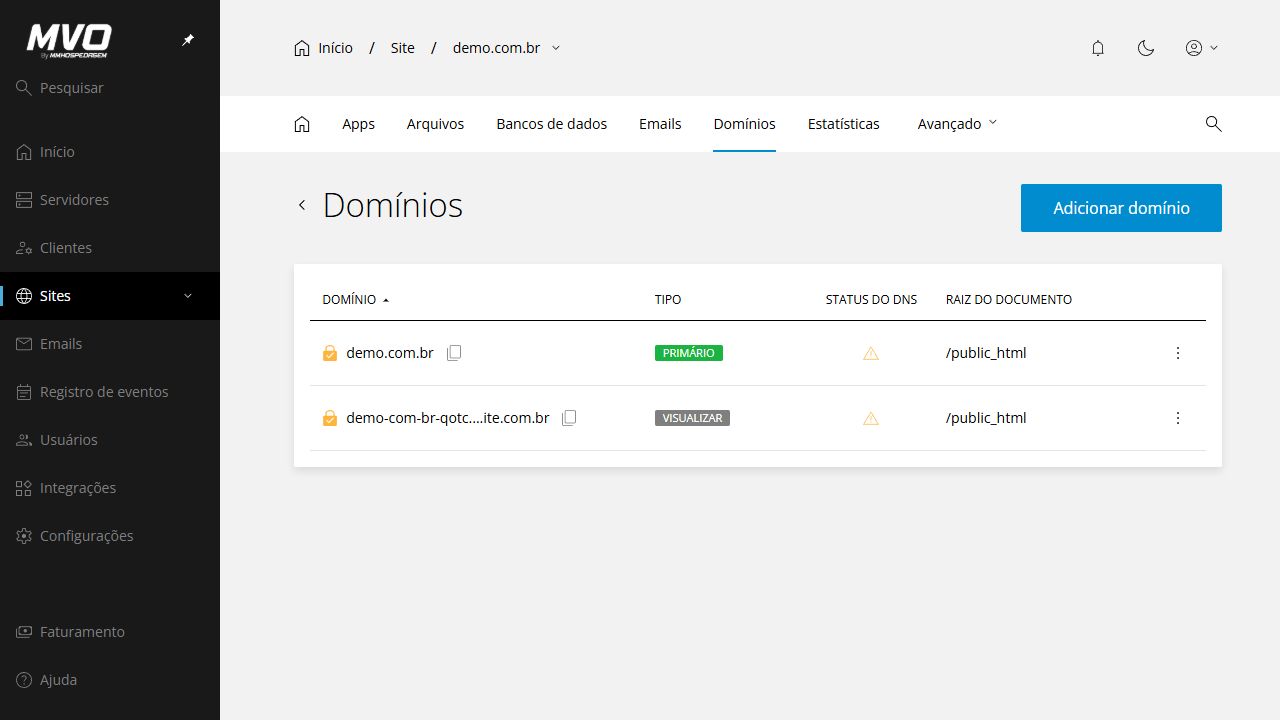Click the search magnifier in the tab bar
Screen dimensions: 1280x720
click(1213, 124)
